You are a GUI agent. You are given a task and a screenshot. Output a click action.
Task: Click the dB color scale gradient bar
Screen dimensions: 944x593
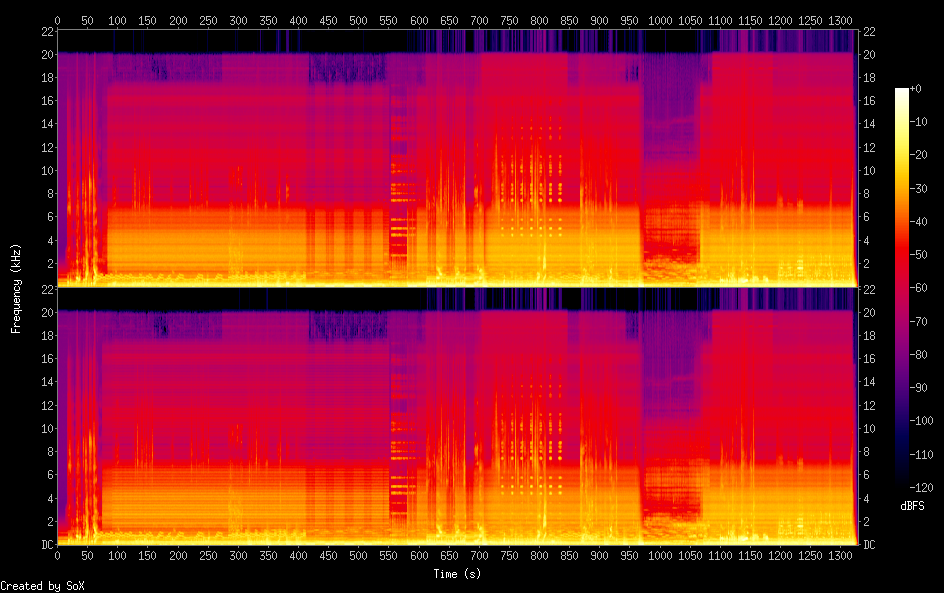[902, 292]
